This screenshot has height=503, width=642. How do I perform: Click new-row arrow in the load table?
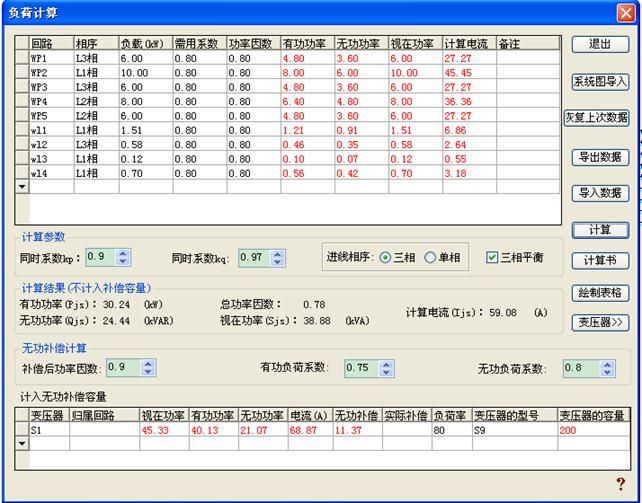pos(22,187)
